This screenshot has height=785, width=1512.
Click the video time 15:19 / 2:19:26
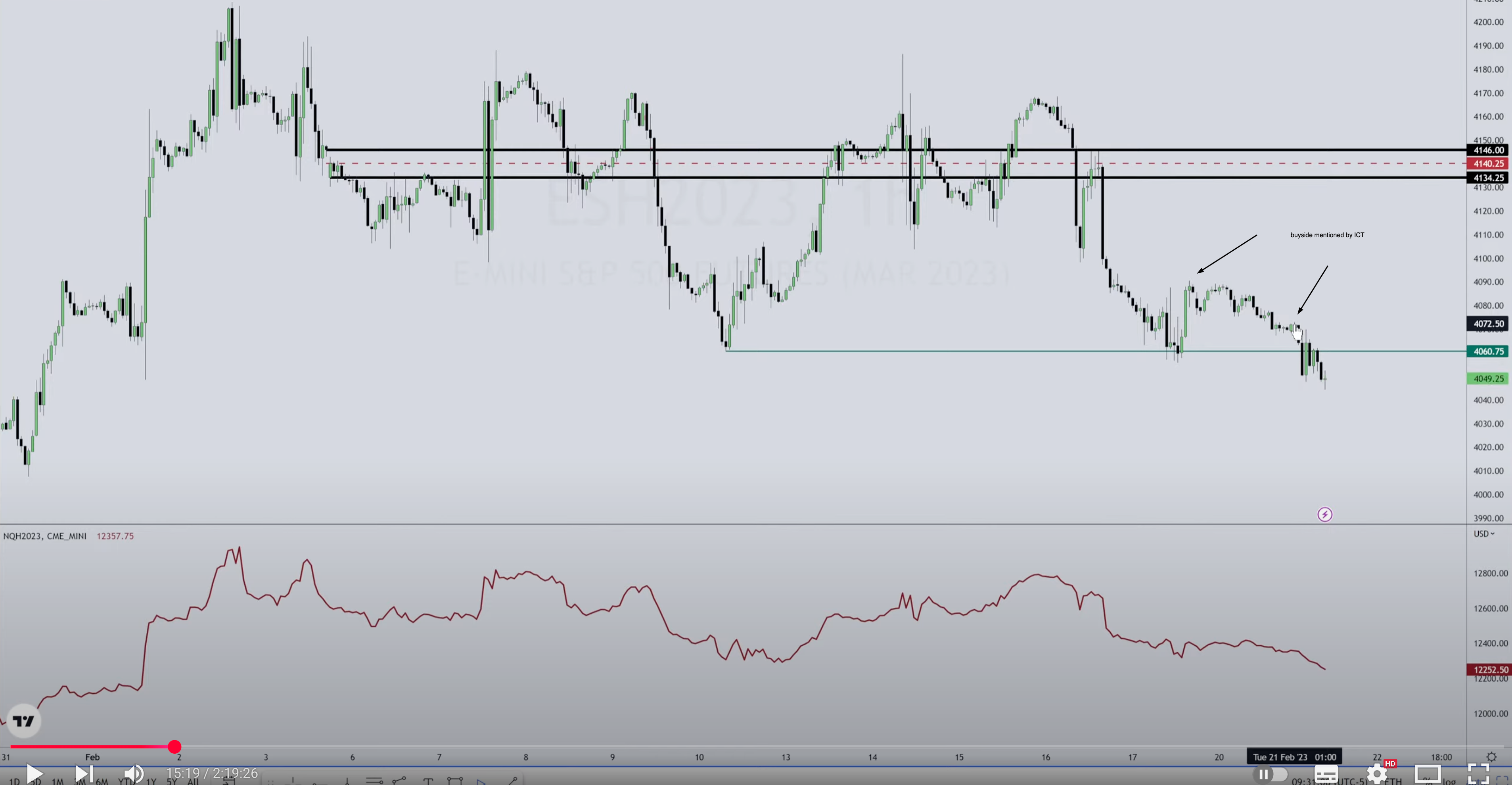(x=212, y=773)
